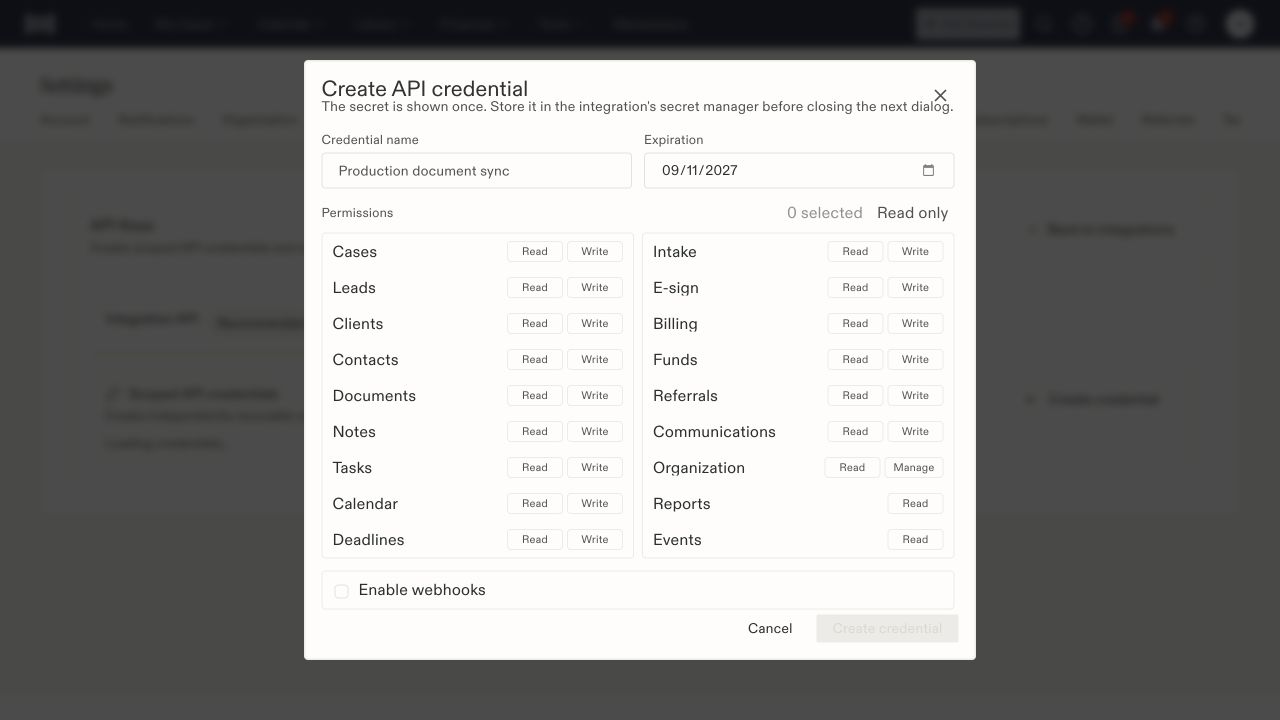Toggle Write permission for Intake
This screenshot has height=720, width=1280.
pos(915,252)
